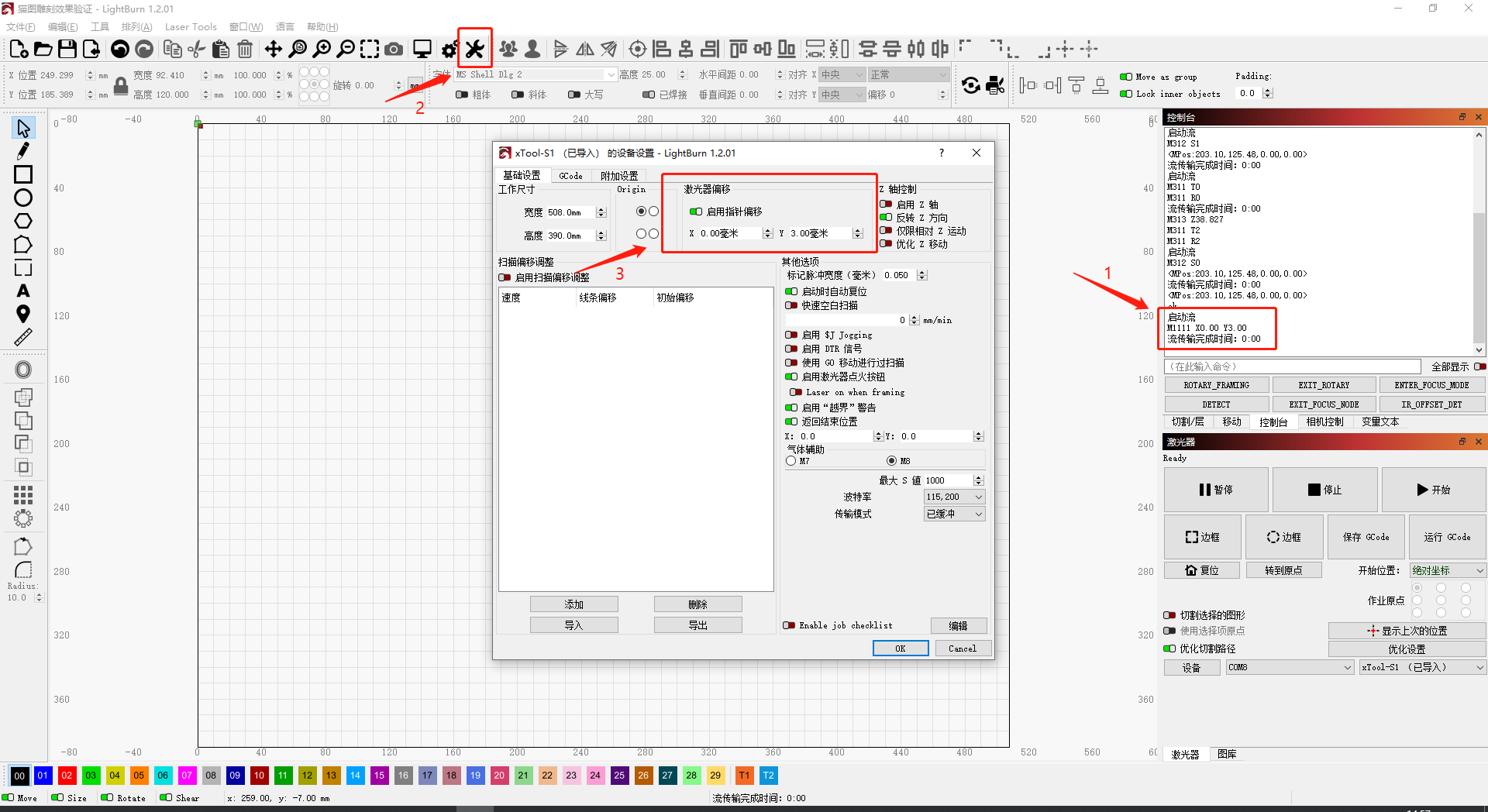Switch to the 移动 panel tab
This screenshot has width=1488, height=812.
[1231, 421]
